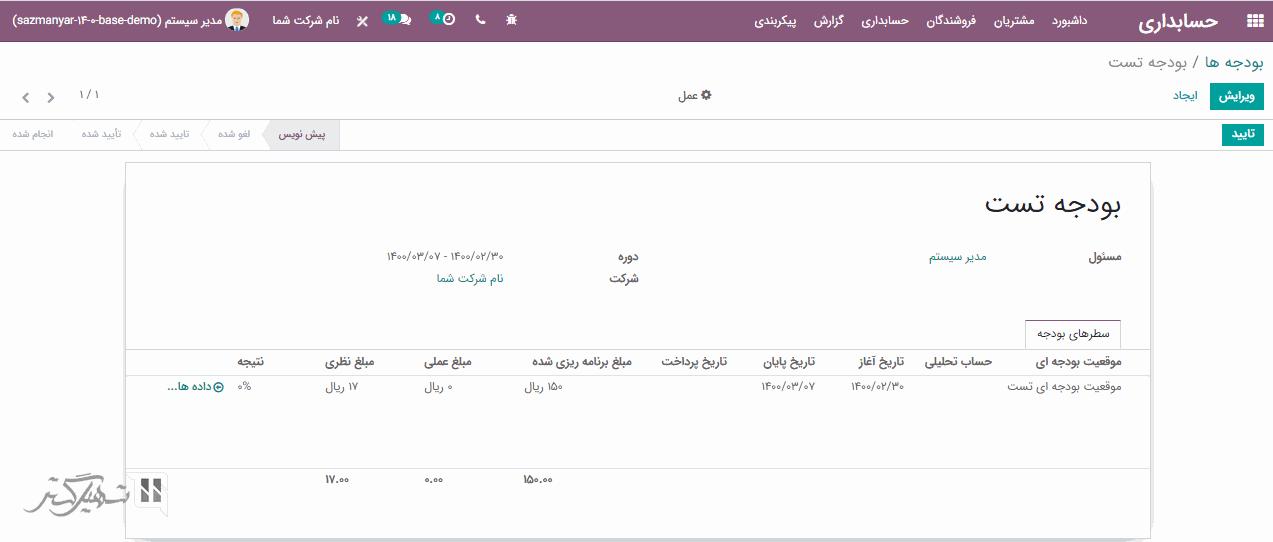Go to the next record arrow
This screenshot has width=1273, height=542.
(51, 98)
